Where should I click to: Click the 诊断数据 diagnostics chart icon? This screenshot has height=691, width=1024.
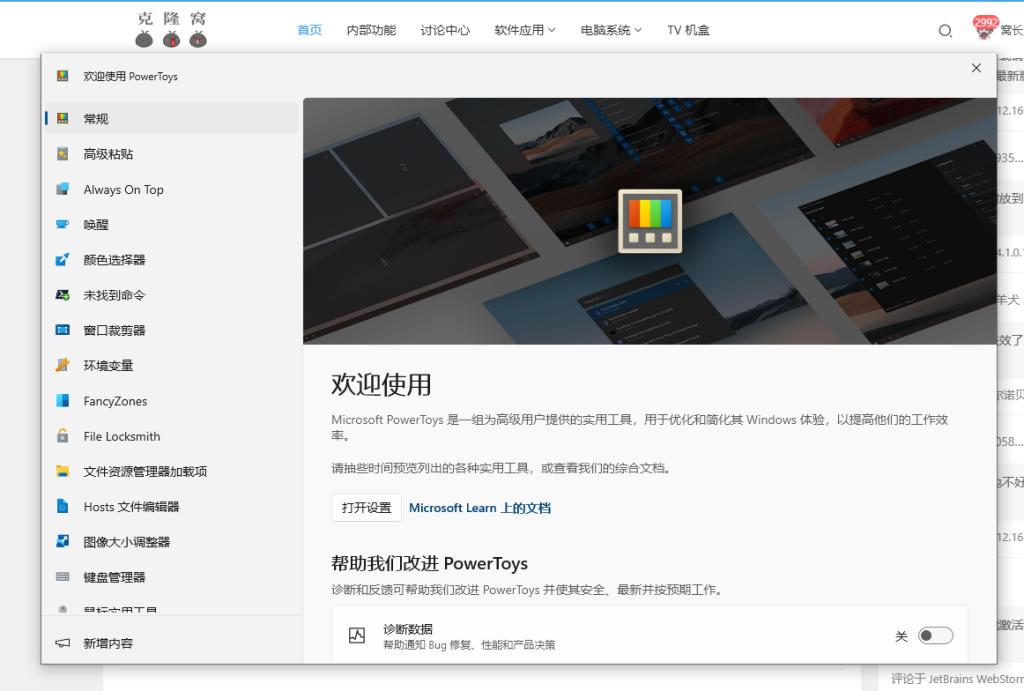point(357,635)
